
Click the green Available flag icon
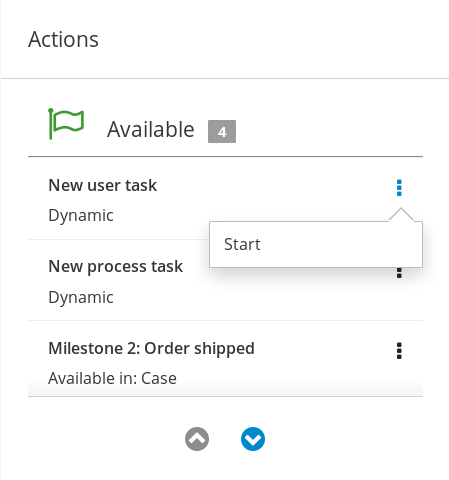pyautogui.click(x=66, y=124)
